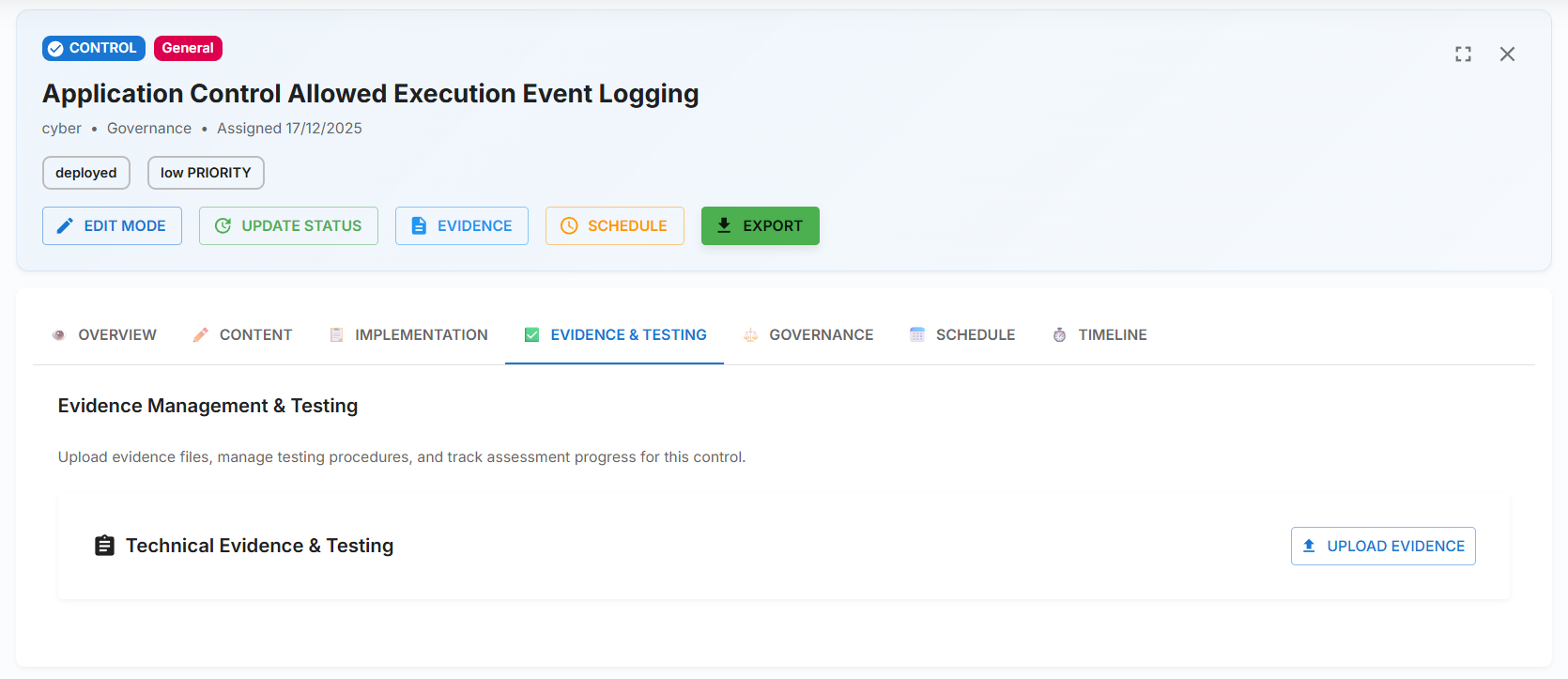Click the clipboard icon beside Technical Evidence

(x=104, y=546)
